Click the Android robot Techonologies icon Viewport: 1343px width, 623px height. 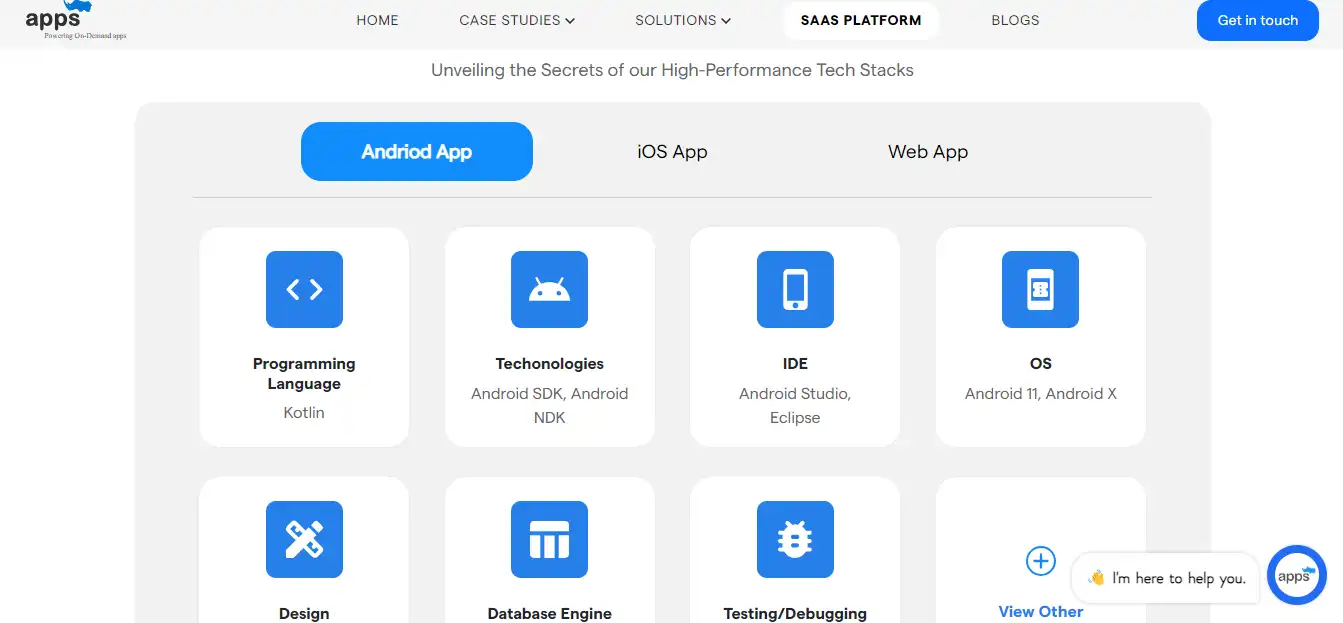pos(549,289)
